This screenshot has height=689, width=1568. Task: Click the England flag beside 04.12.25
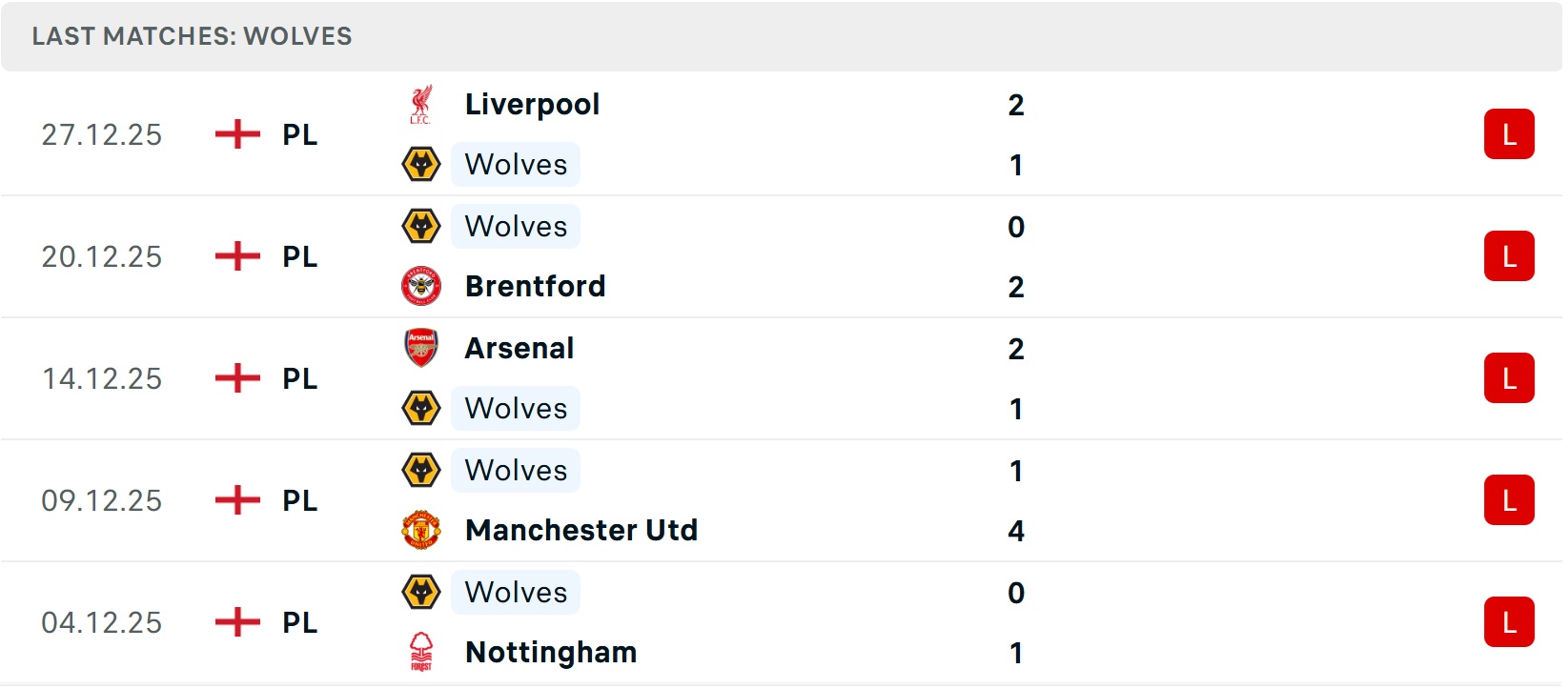click(237, 622)
